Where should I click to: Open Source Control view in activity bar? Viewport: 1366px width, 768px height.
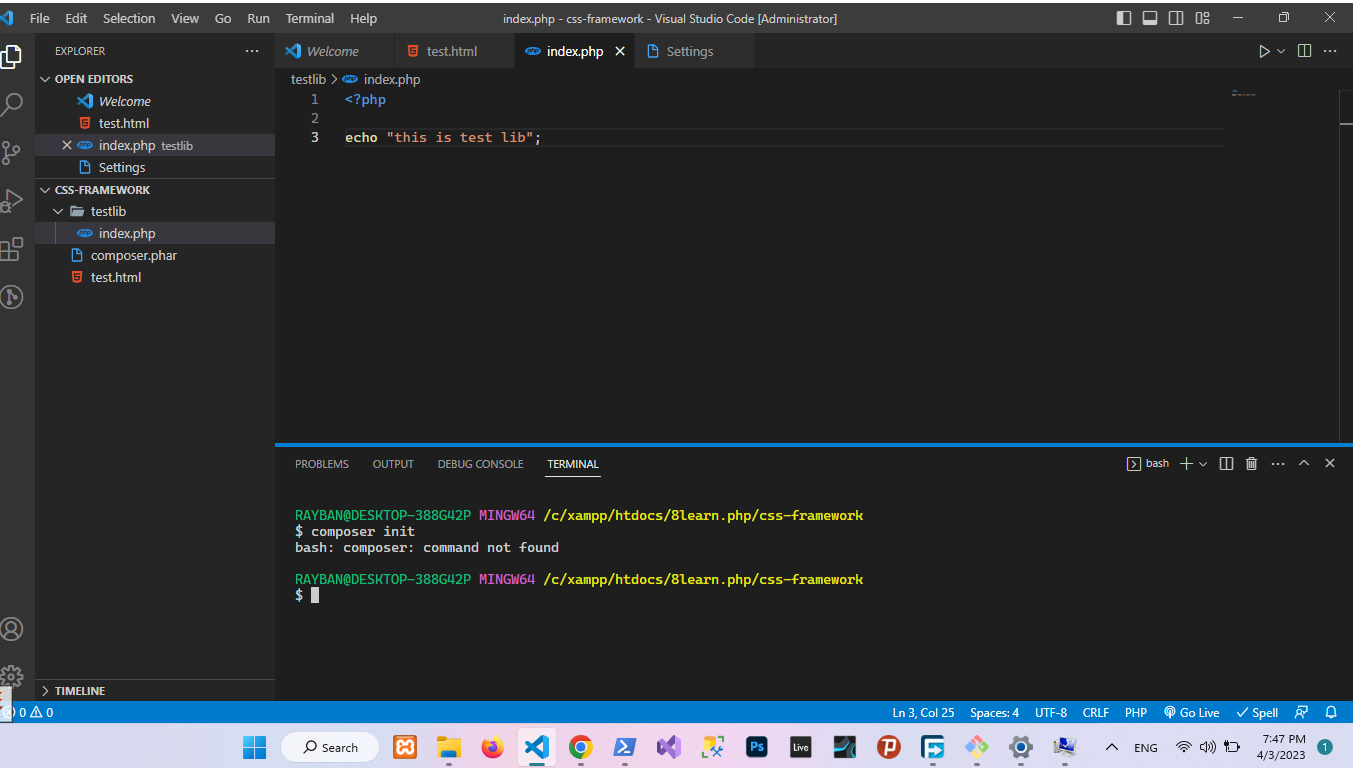[11, 152]
